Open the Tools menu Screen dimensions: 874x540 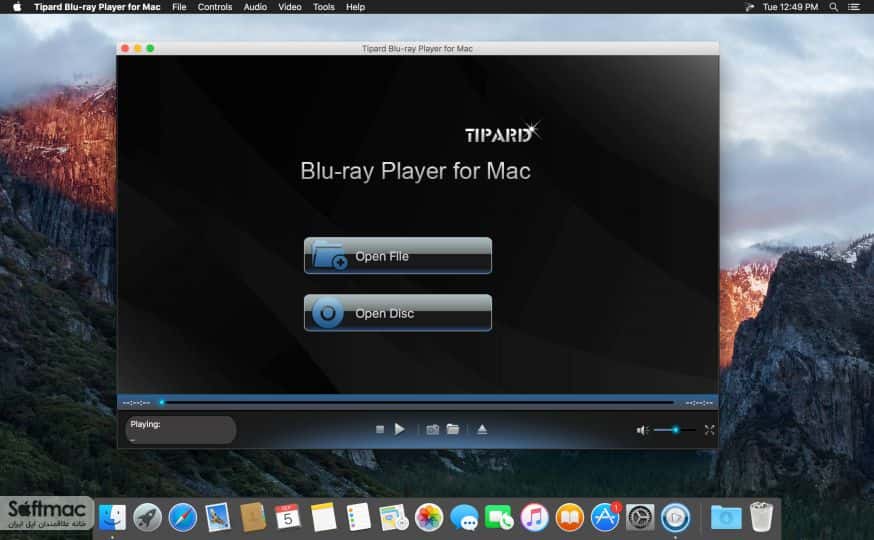tap(323, 7)
